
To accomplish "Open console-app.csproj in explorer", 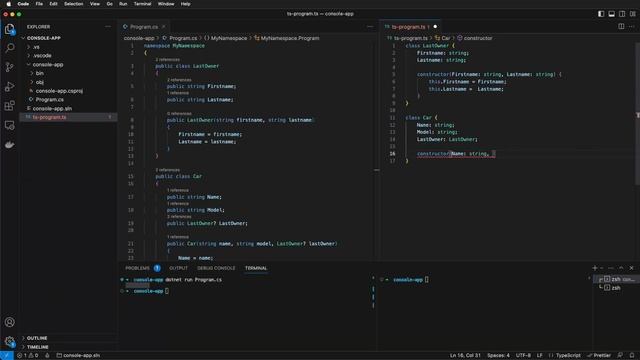I will click(x=69, y=91).
